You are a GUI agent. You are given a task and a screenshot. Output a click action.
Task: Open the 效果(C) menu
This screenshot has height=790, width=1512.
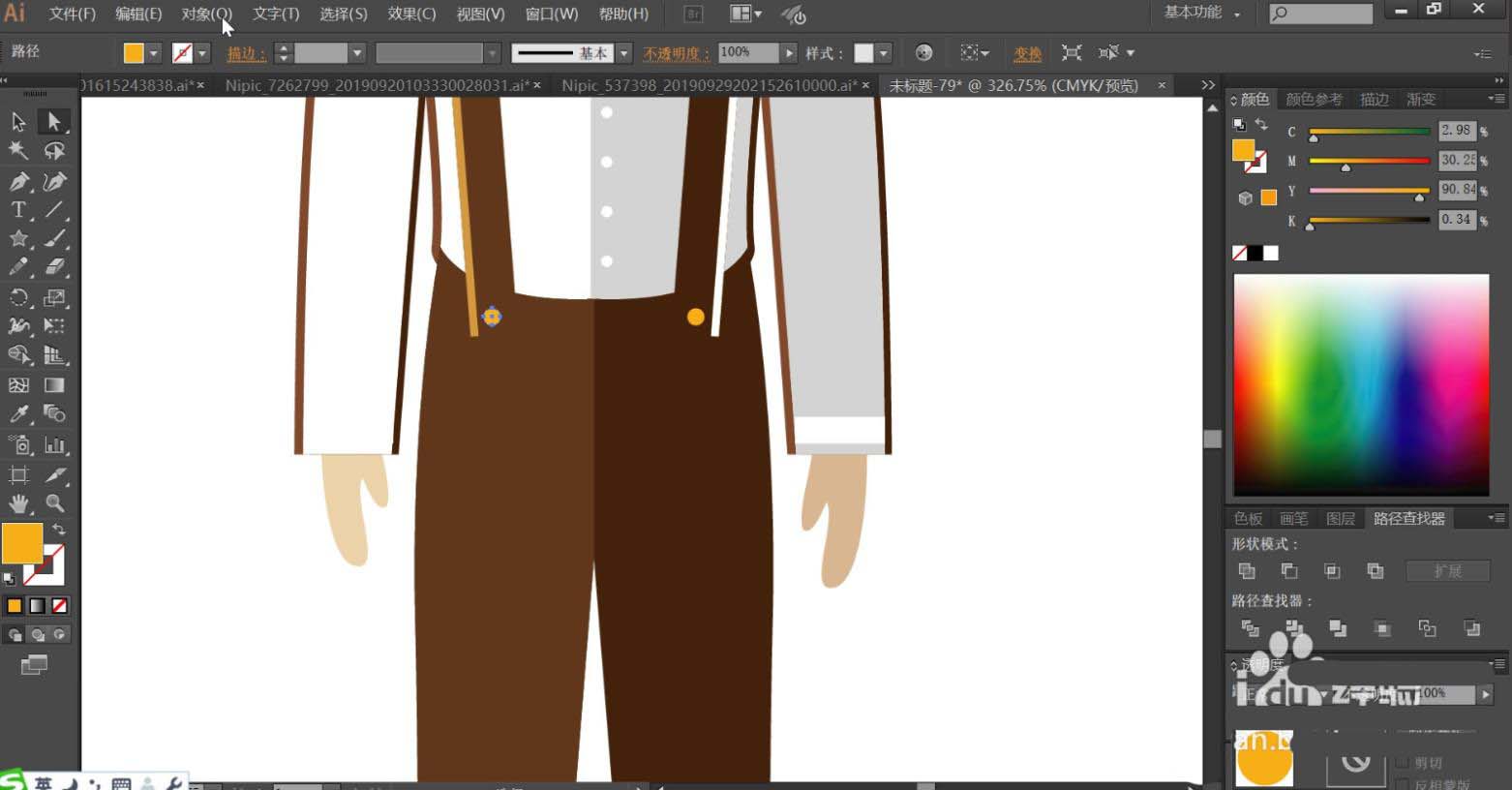coord(411,14)
